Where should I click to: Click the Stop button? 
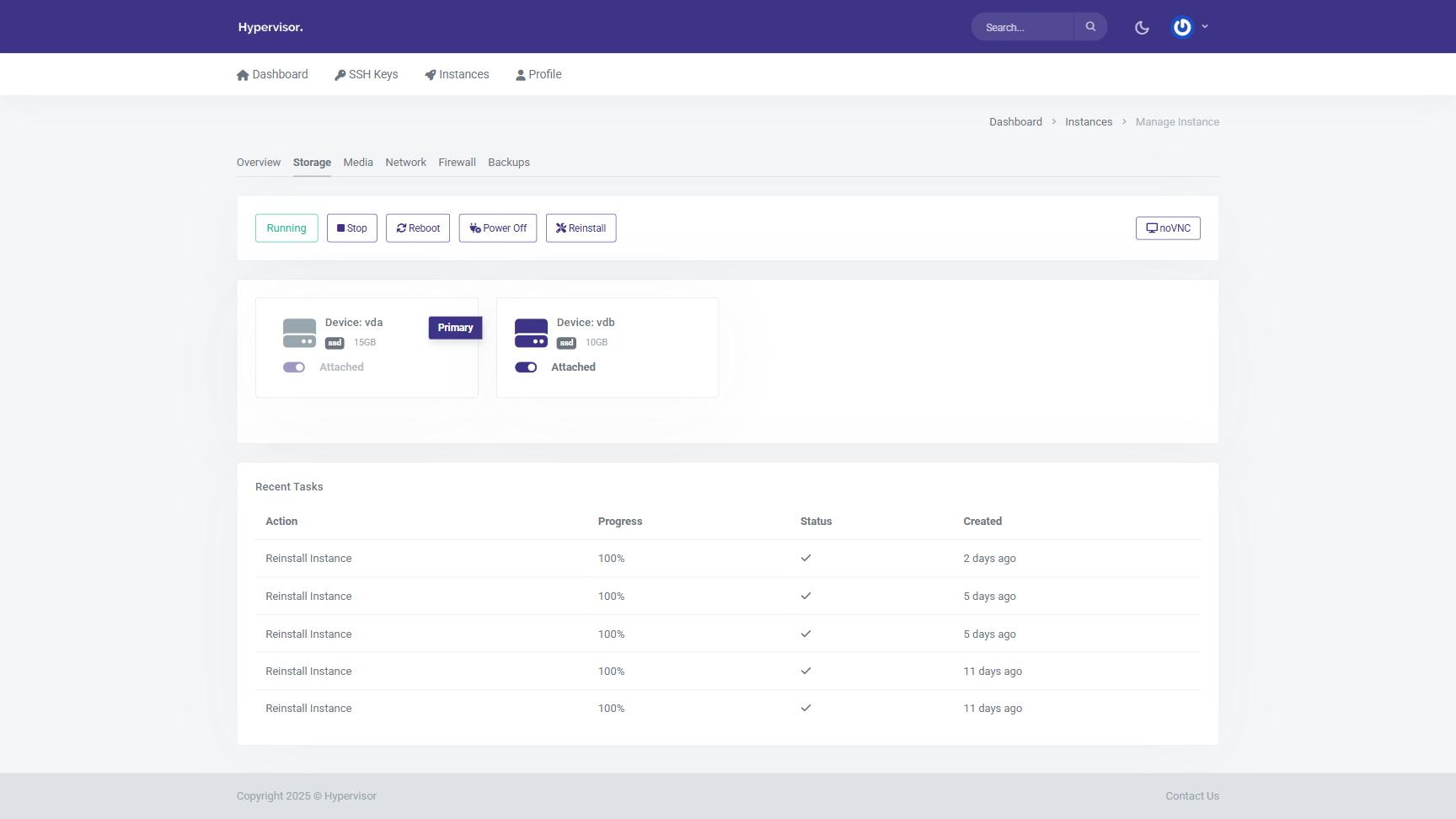[352, 228]
